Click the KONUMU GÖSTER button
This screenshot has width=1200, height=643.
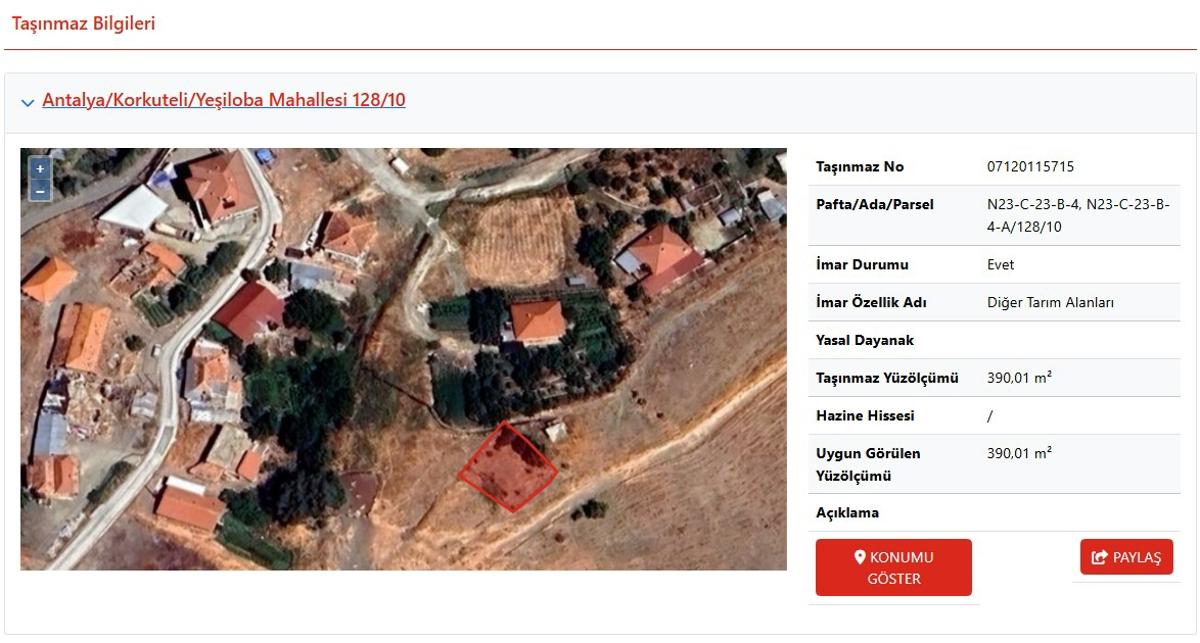[894, 567]
